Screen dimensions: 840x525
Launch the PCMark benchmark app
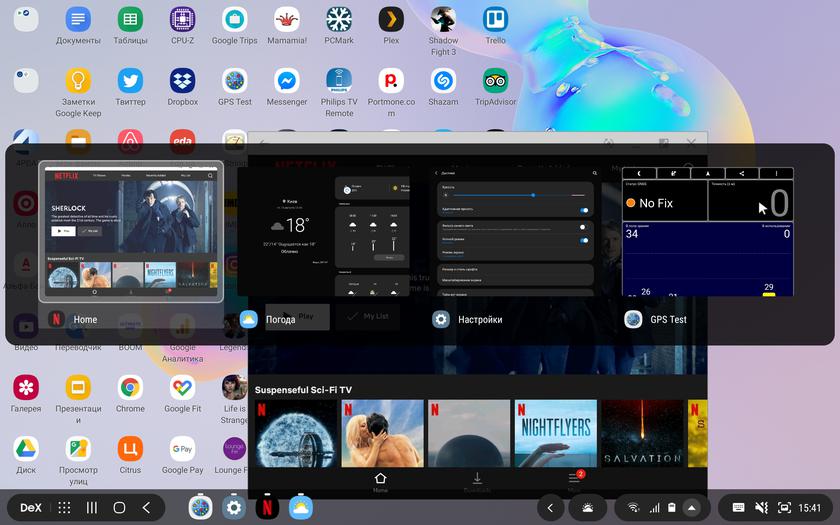click(x=339, y=20)
